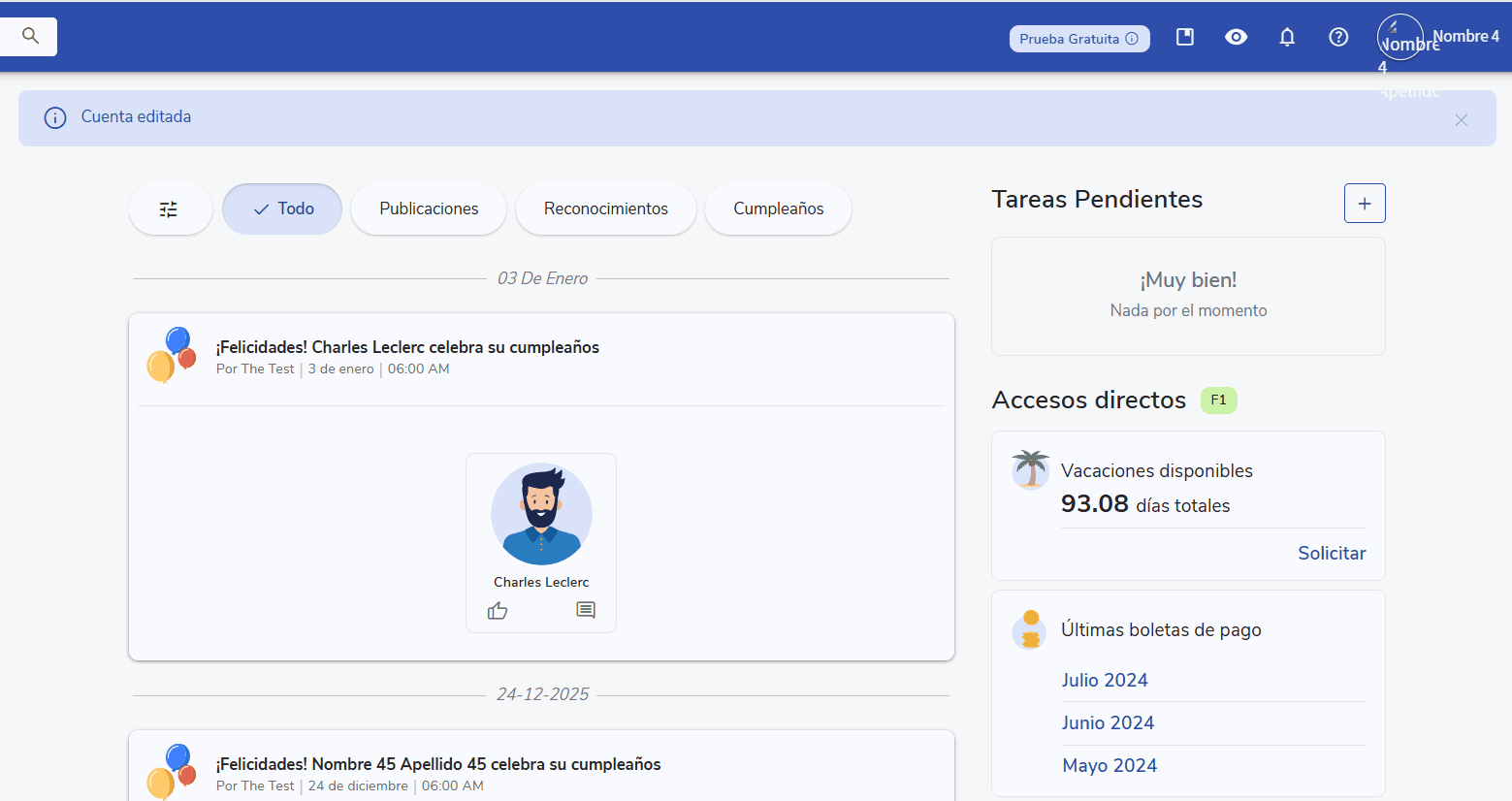
Task: Select the Publicaciones filter tab
Action: 428,208
